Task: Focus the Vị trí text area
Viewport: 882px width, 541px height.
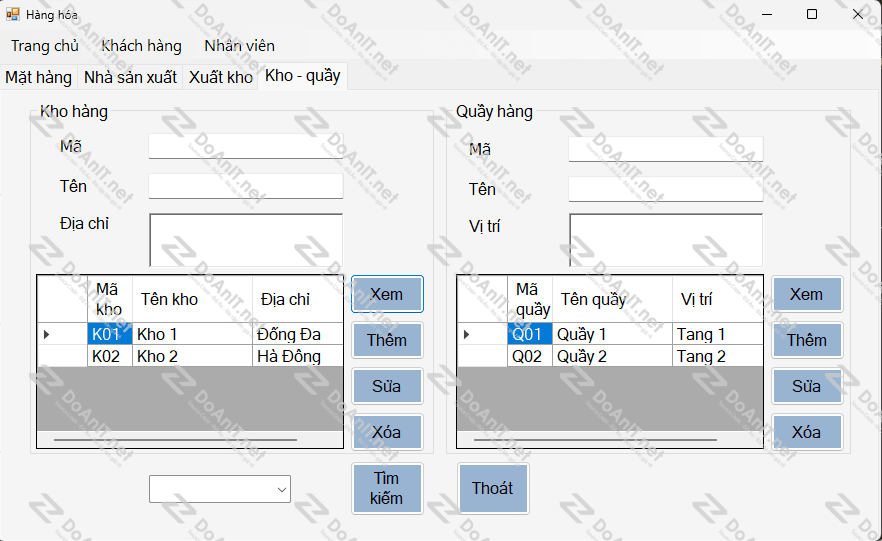Action: coord(665,240)
